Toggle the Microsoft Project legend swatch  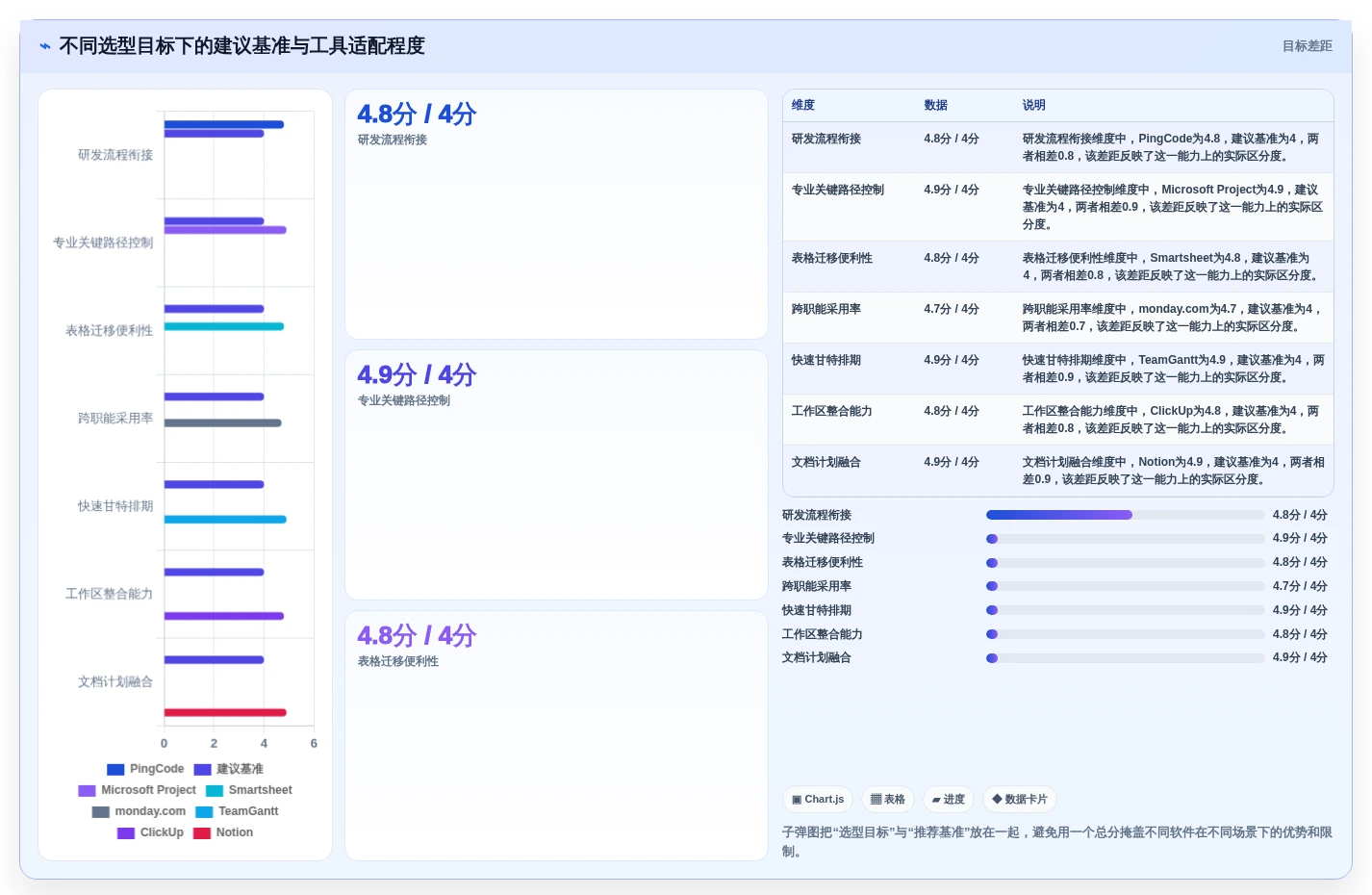(x=87, y=791)
